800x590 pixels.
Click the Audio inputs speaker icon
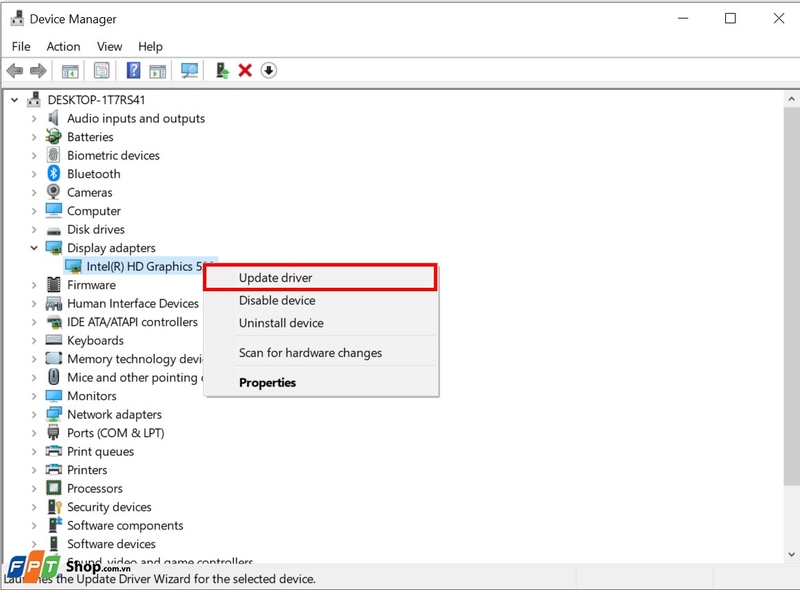(54, 118)
